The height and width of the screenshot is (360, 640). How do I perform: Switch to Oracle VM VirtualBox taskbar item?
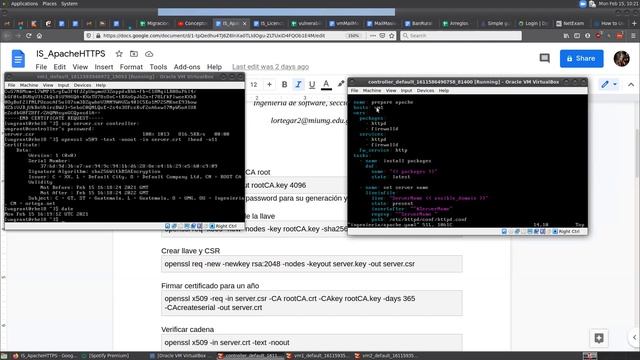[x=180, y=356]
